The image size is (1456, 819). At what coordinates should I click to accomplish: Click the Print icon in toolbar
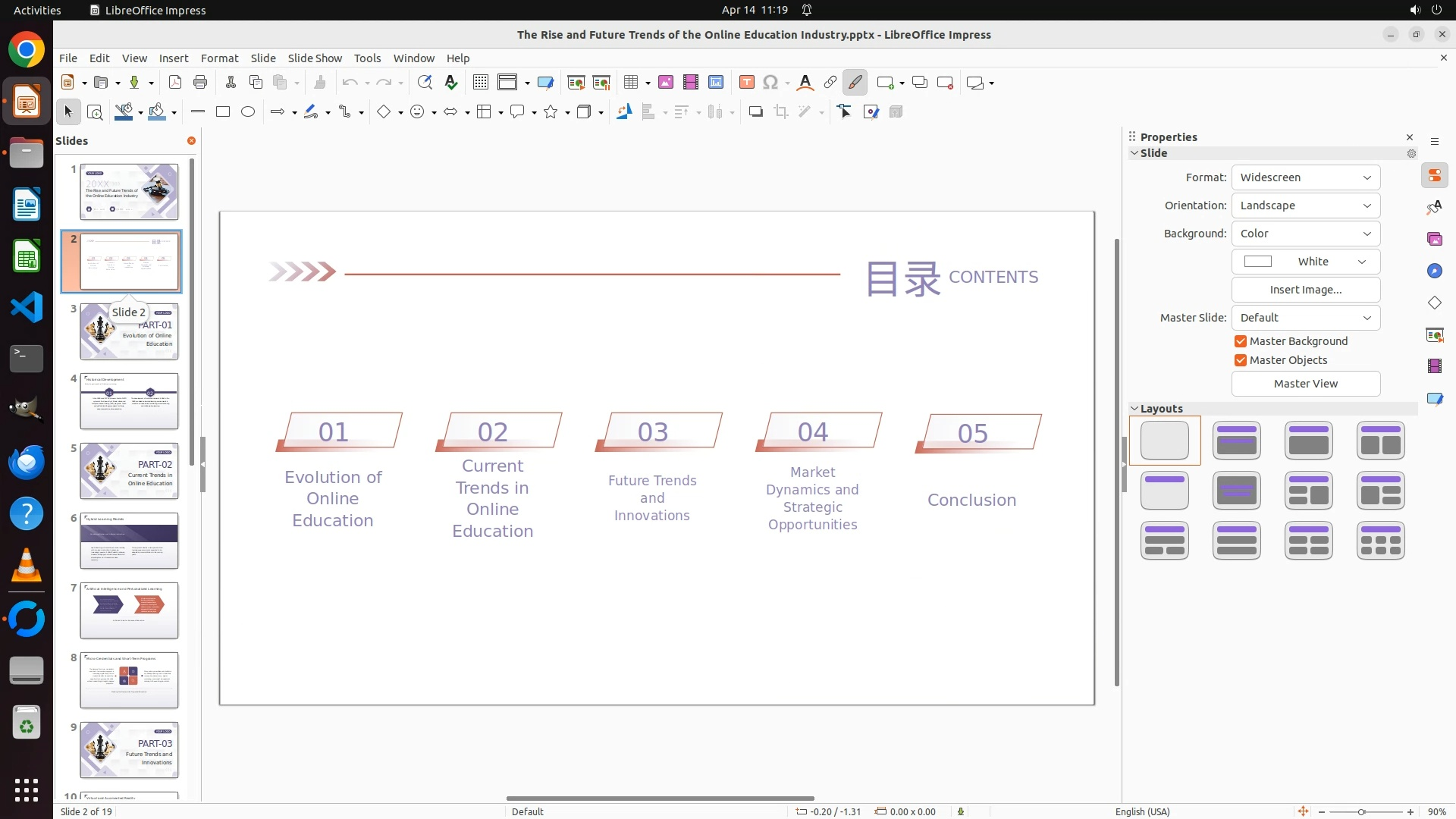click(x=200, y=83)
